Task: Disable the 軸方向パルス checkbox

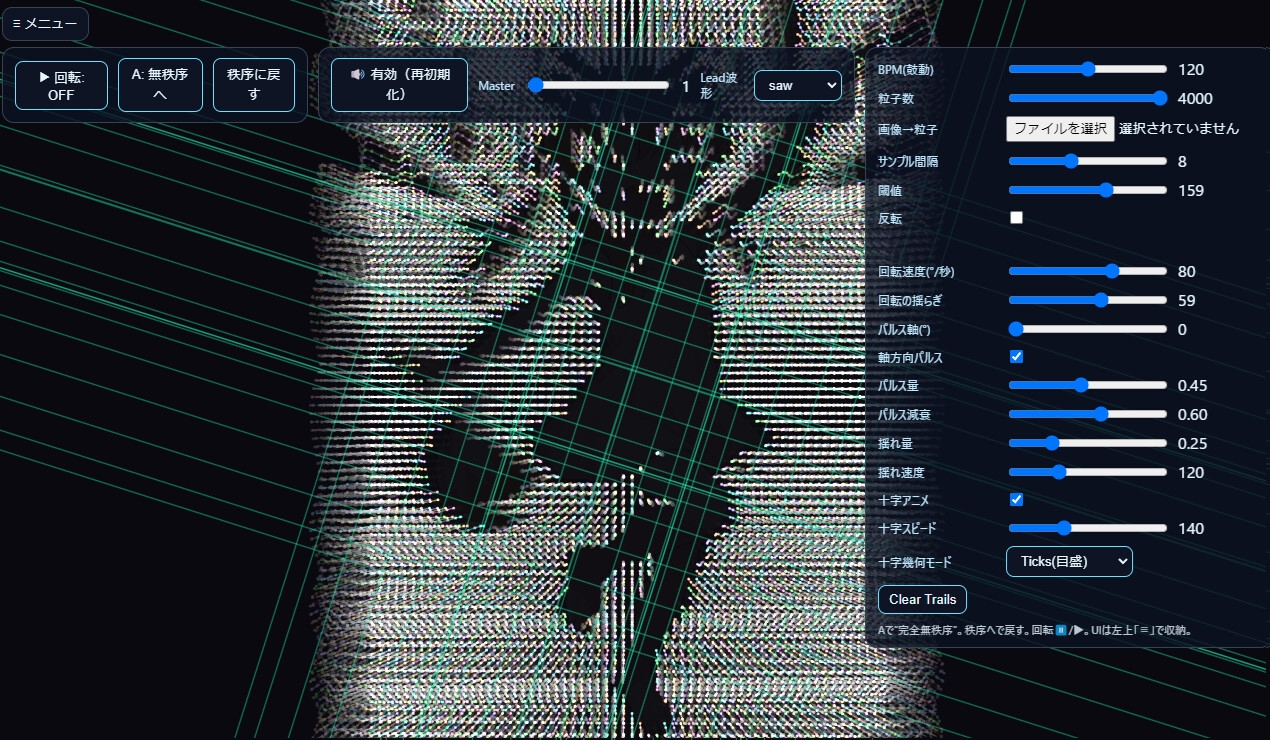Action: pyautogui.click(x=1016, y=357)
